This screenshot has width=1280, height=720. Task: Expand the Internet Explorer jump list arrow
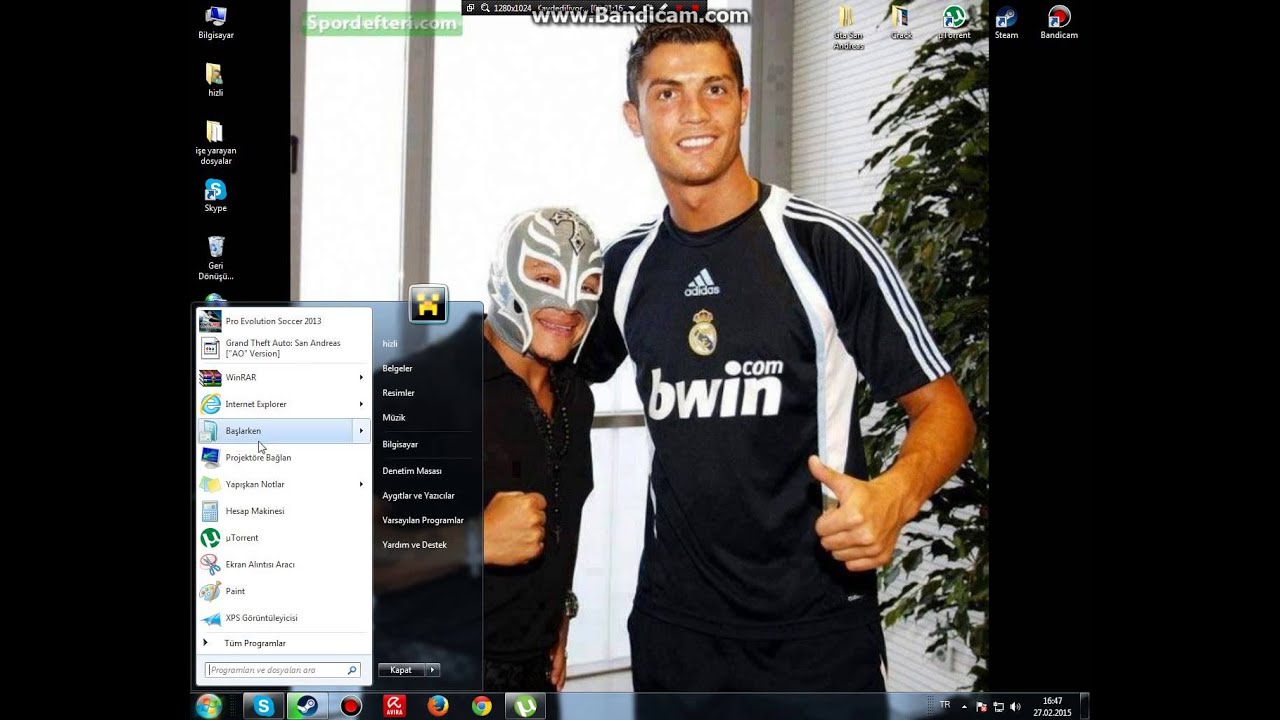361,404
